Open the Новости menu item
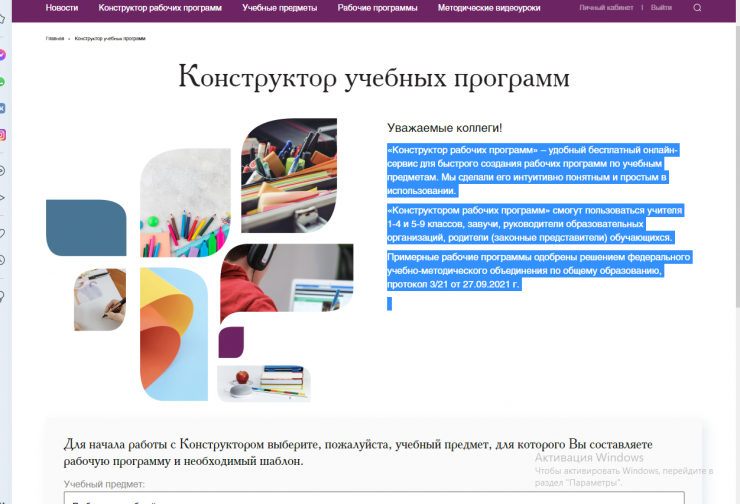Image resolution: width=740 pixels, height=504 pixels. coord(62,7)
